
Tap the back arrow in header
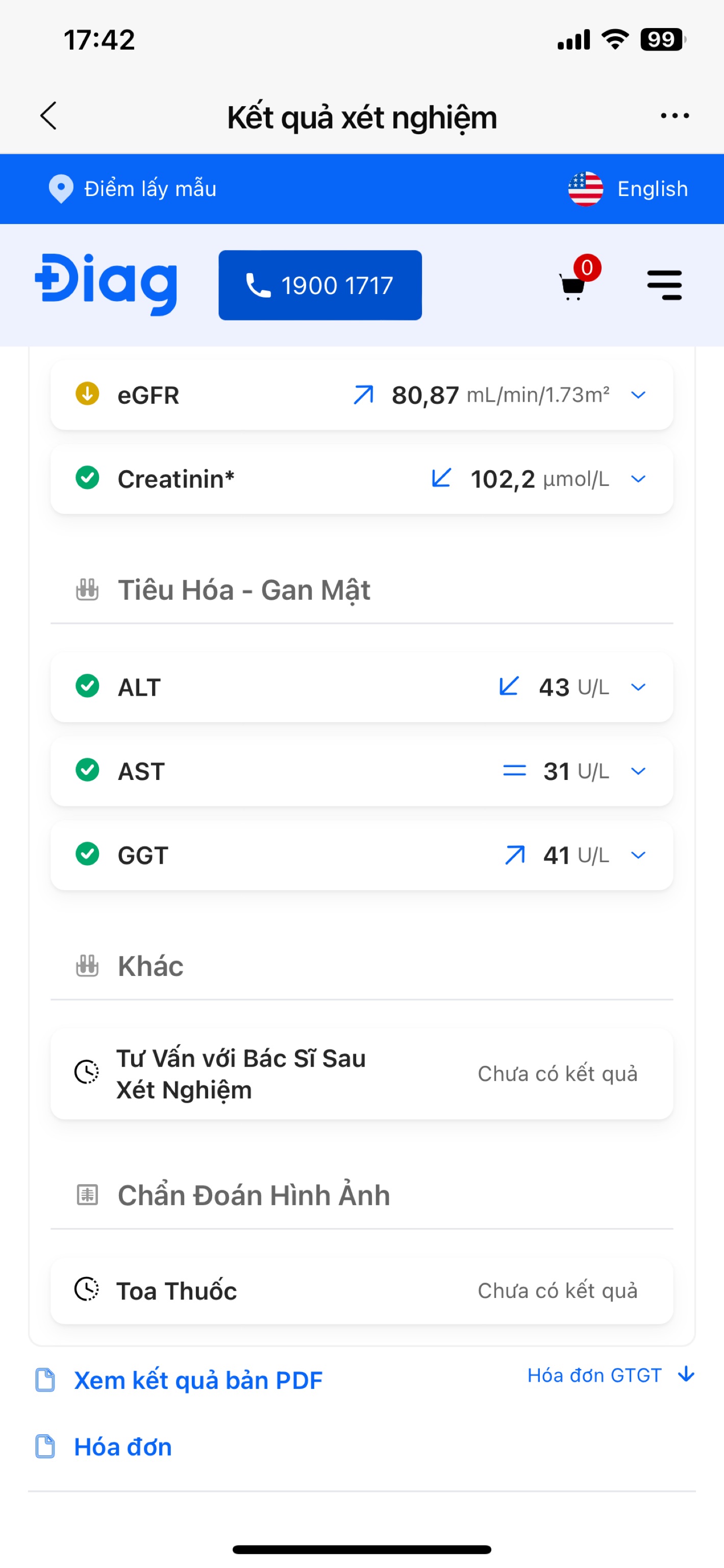48,116
